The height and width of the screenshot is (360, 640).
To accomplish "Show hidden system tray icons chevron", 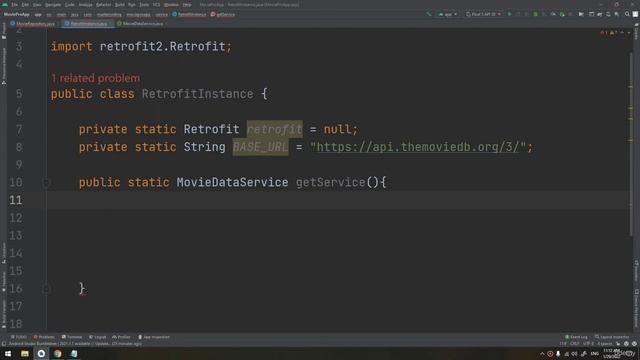I will pyautogui.click(x=542, y=354).
